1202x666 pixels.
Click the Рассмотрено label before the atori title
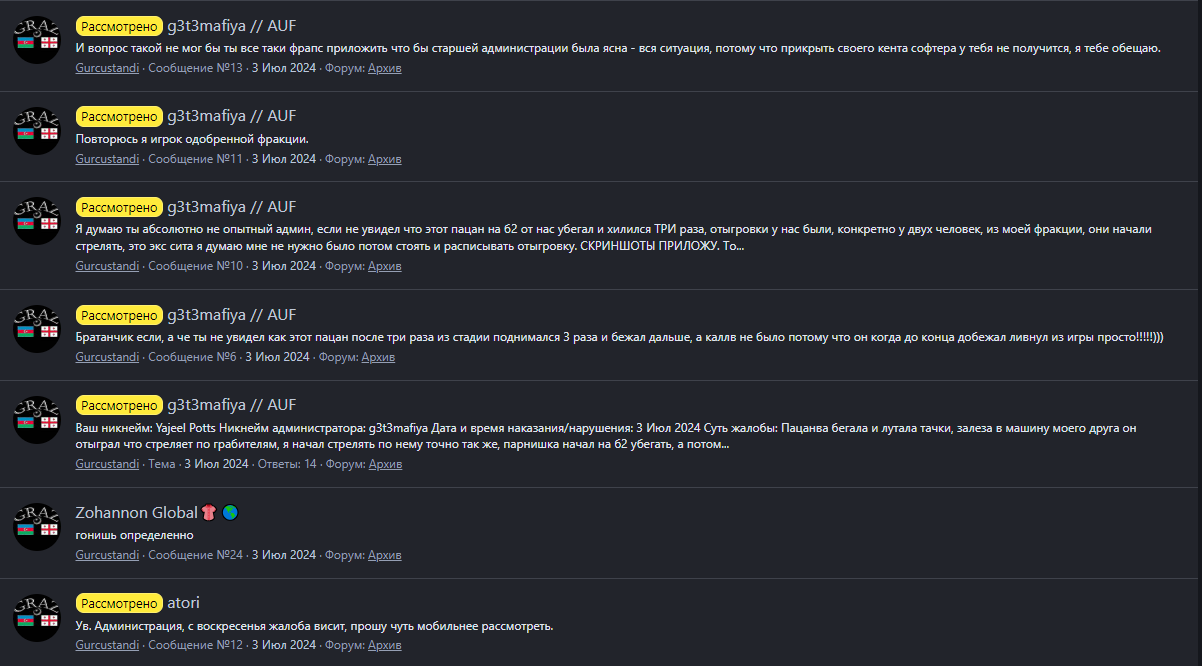click(x=119, y=603)
